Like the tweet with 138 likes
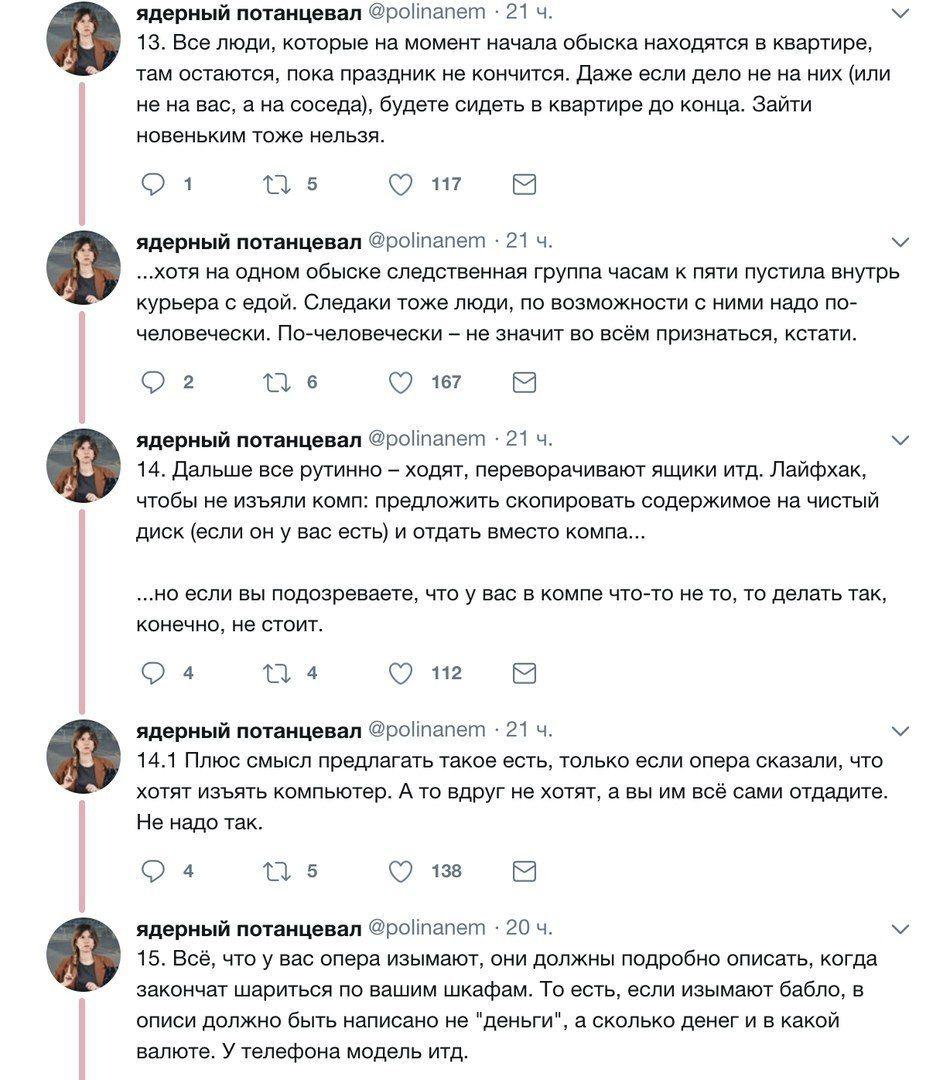 point(400,871)
